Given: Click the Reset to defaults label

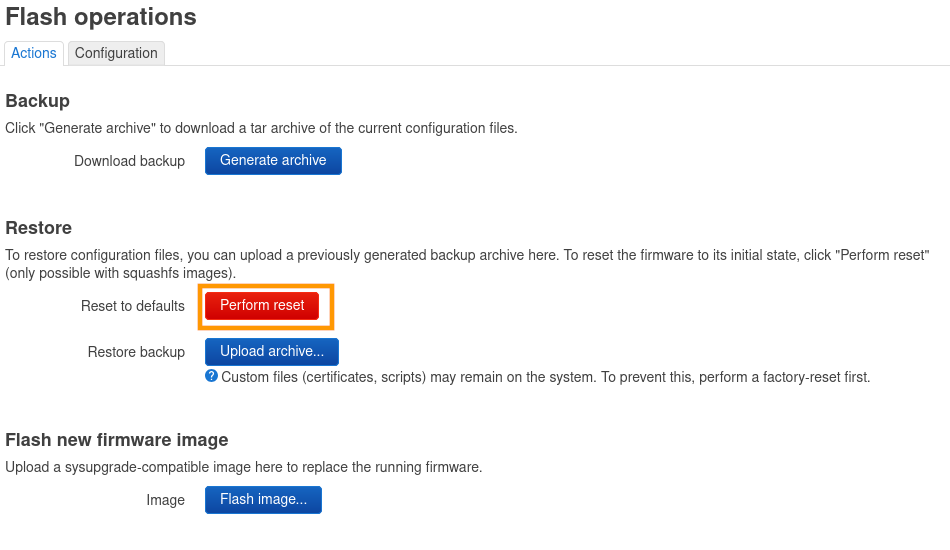Looking at the screenshot, I should (133, 306).
